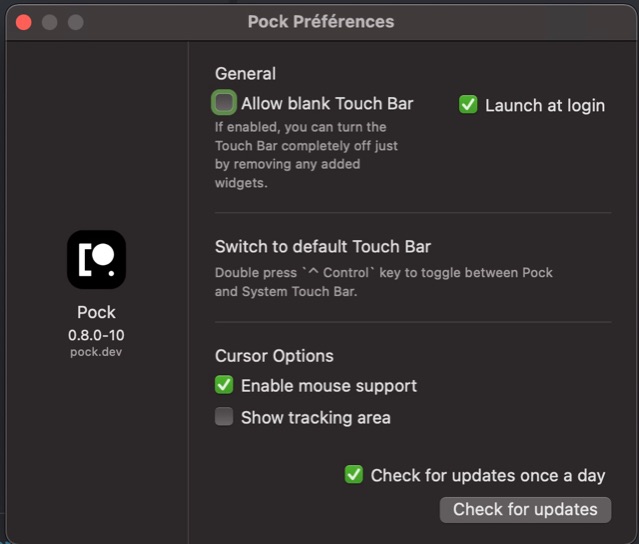Enable the Allow blank Touch Bar checkbox
The image size is (640, 544).
pos(224,103)
